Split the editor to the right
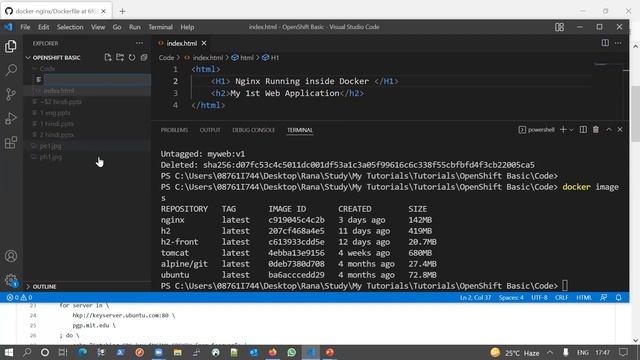 pos(605,43)
